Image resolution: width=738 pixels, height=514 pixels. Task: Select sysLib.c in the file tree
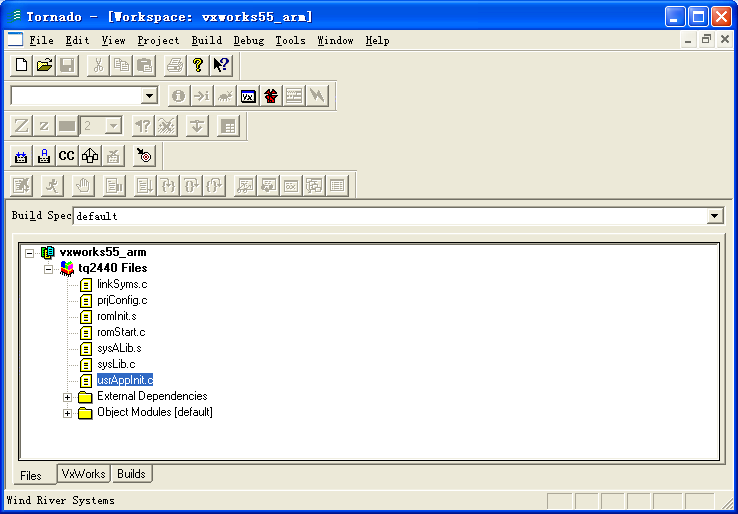point(116,364)
